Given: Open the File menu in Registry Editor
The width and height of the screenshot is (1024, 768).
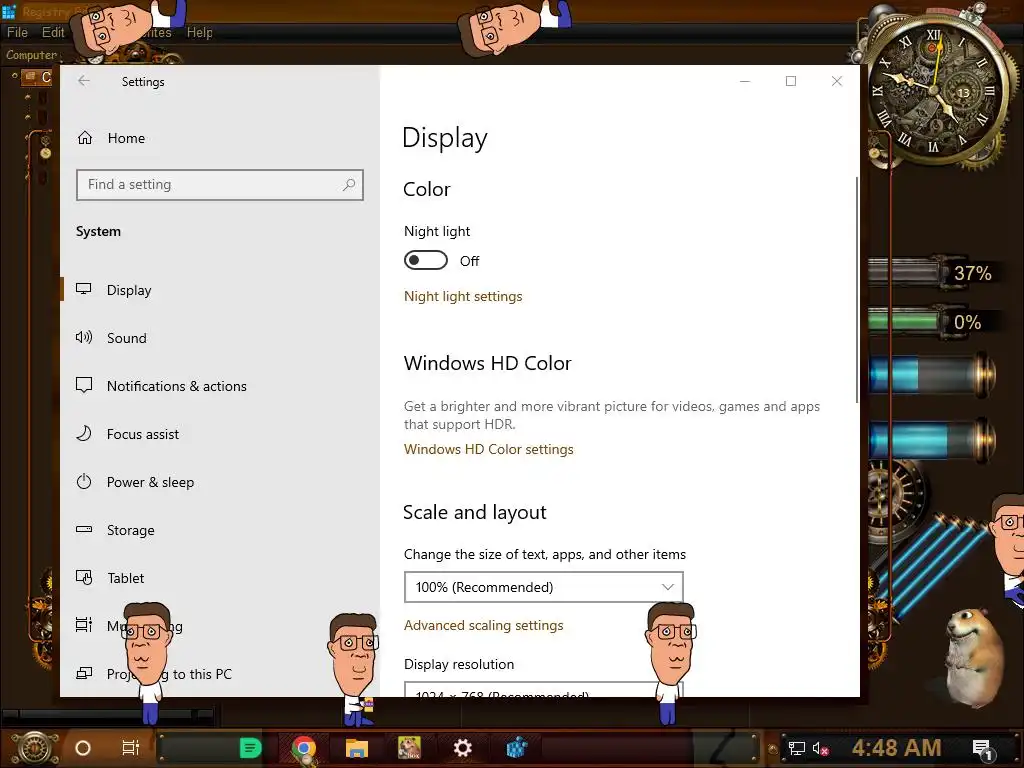Looking at the screenshot, I should pos(17,33).
